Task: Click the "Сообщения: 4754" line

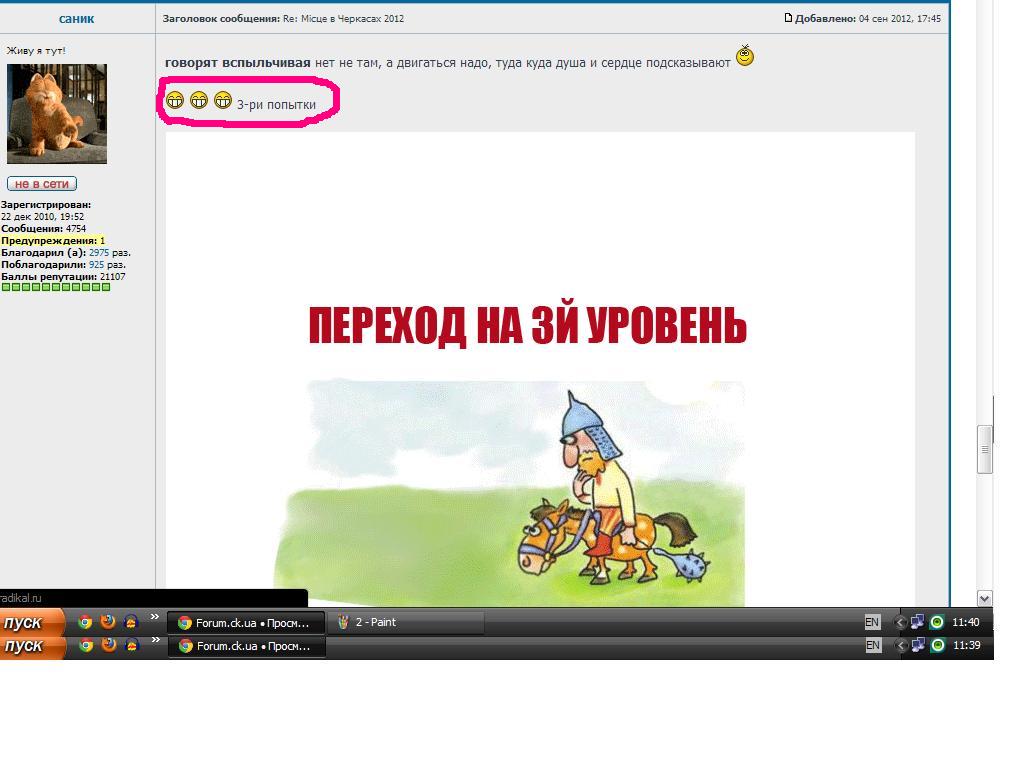Action: pyautogui.click(x=44, y=229)
